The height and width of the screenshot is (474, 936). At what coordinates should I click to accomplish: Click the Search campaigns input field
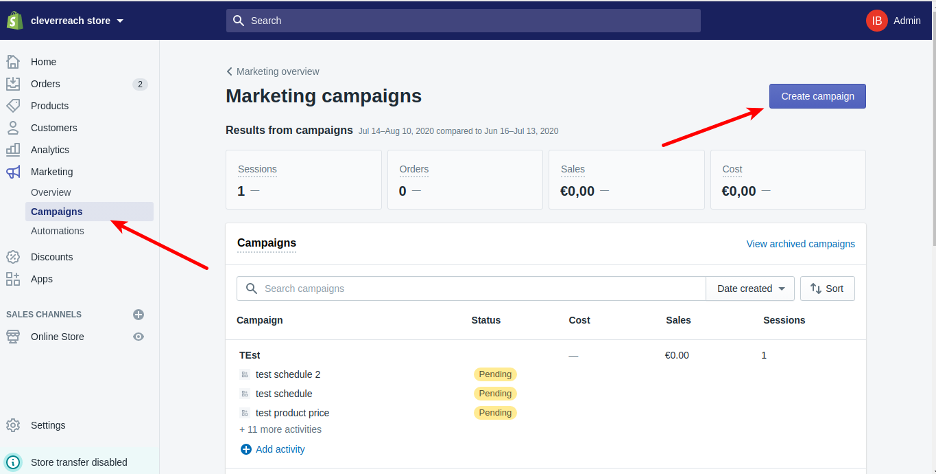click(480, 289)
